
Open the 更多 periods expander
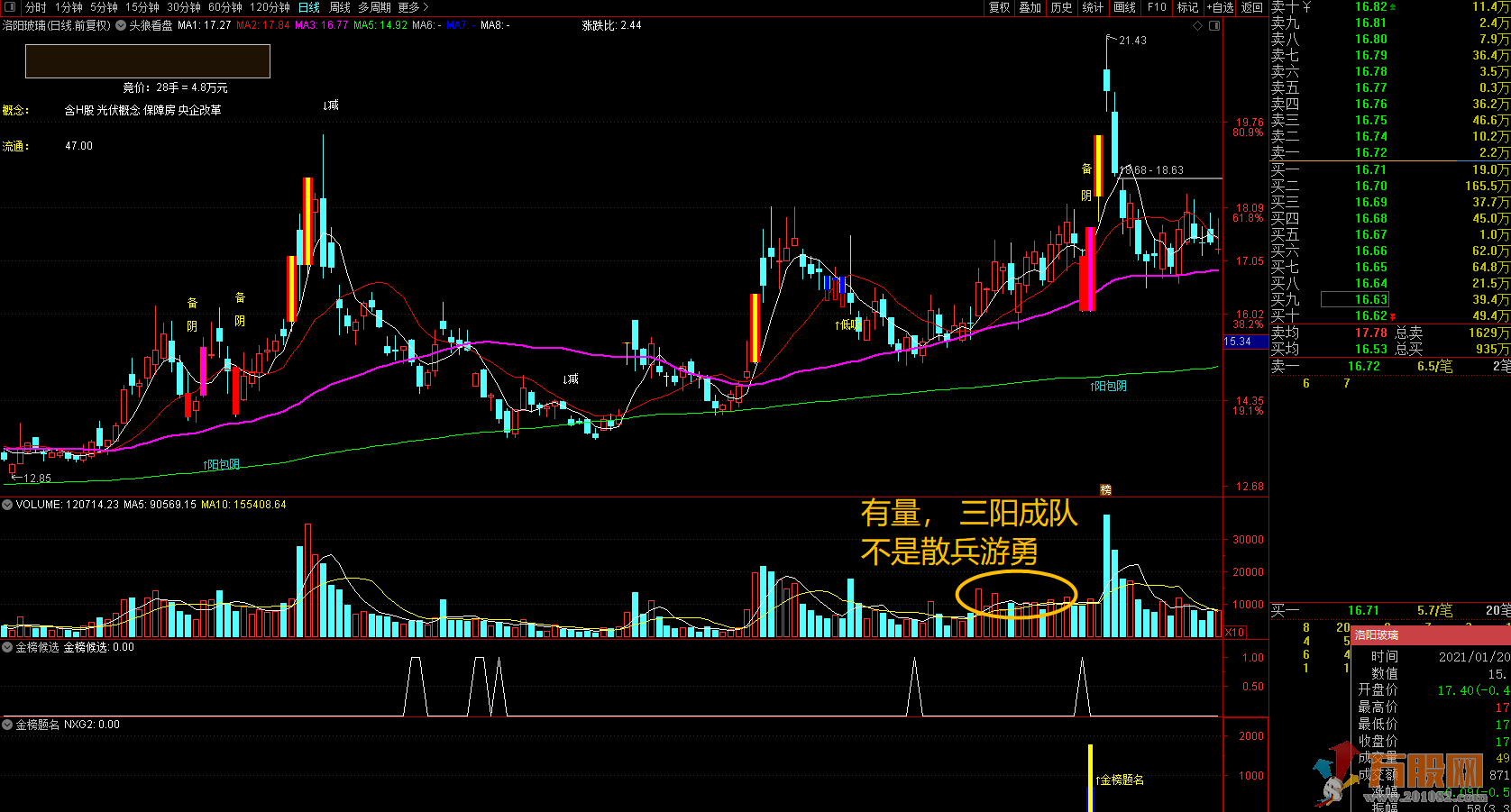[413, 7]
